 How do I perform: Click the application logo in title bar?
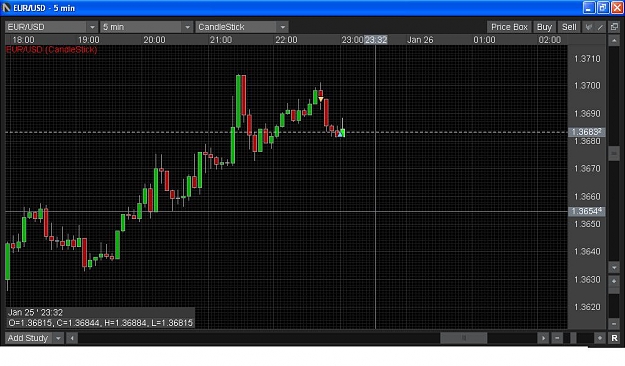click(x=6, y=8)
